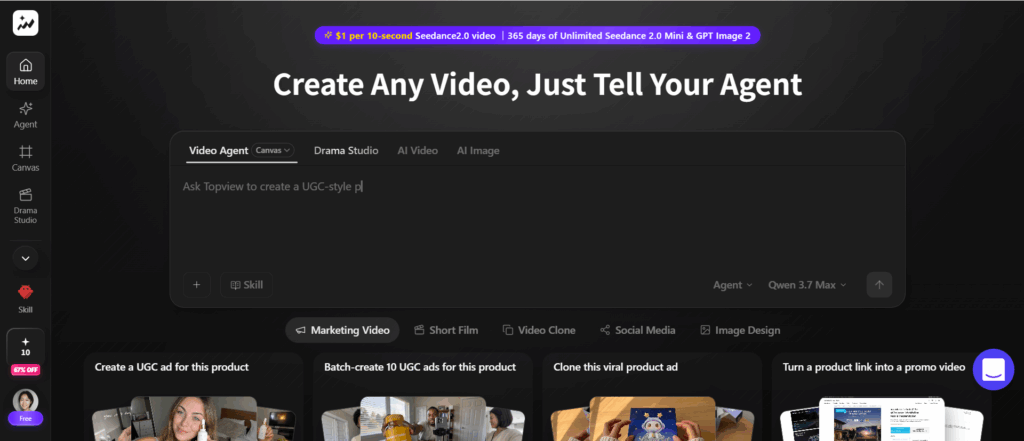Open the chat support widget
The height and width of the screenshot is (441, 1024).
[993, 370]
